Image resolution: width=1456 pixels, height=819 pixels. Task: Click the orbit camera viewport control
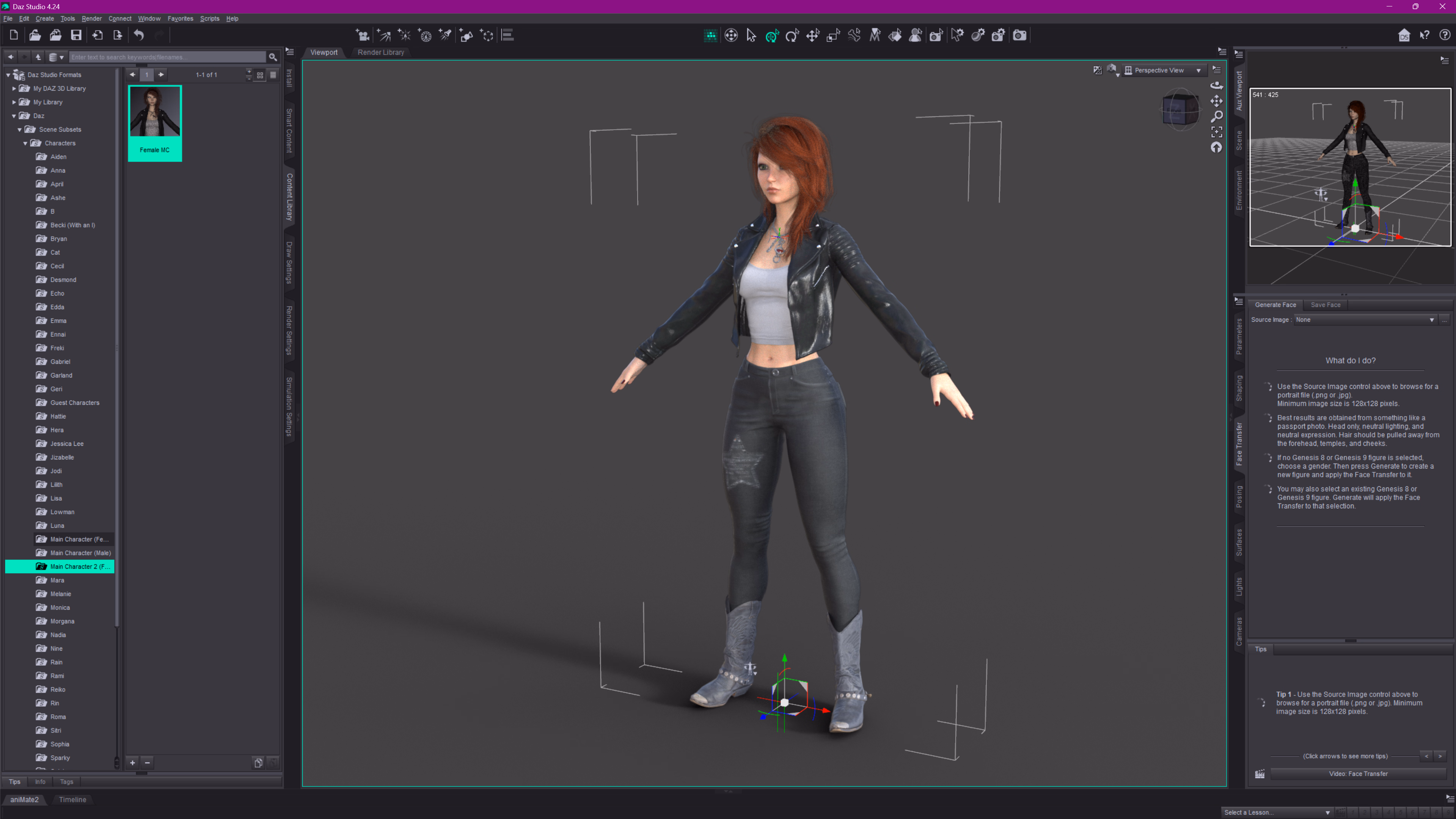(1216, 85)
